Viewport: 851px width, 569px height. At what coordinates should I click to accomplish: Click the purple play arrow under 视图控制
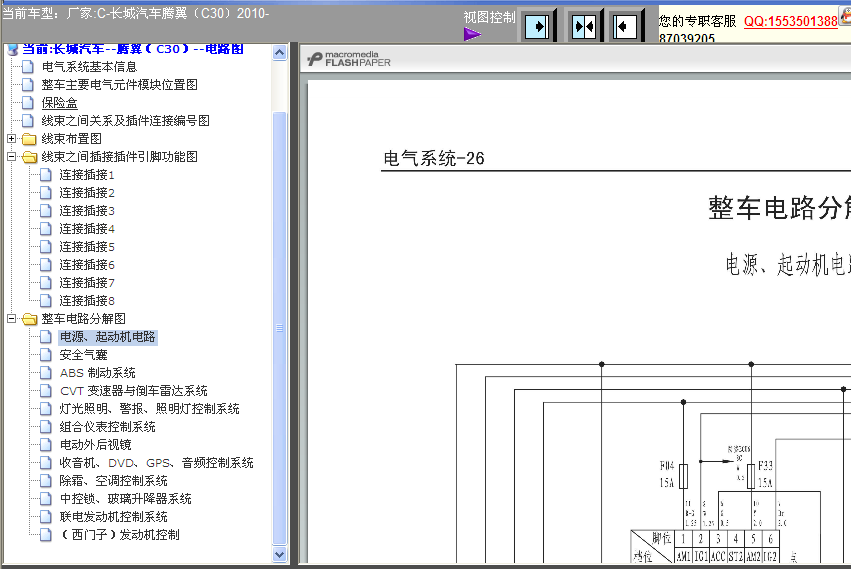tap(472, 34)
